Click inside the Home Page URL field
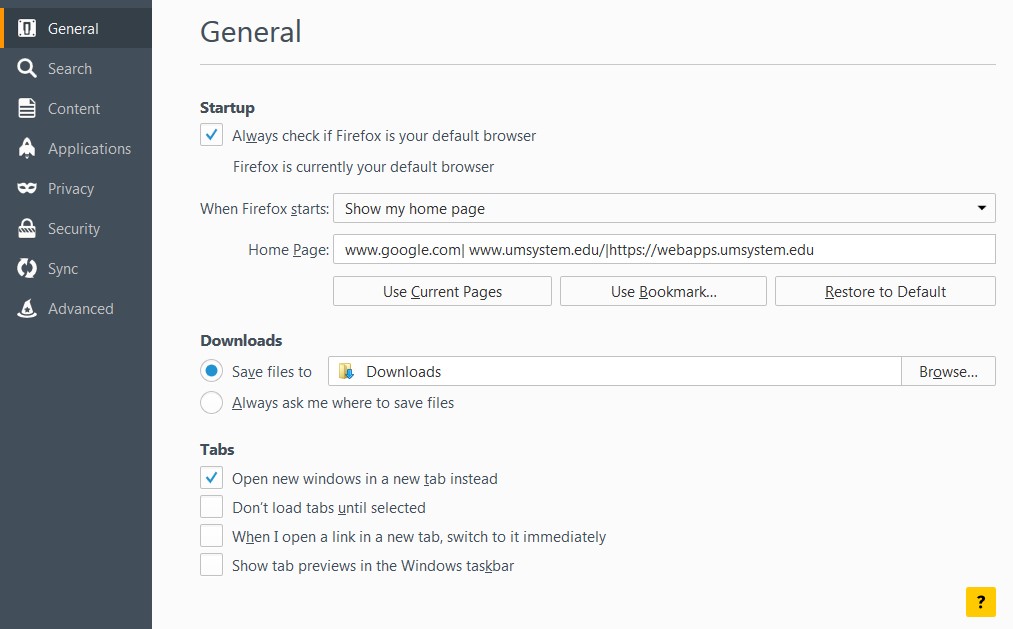 click(x=664, y=249)
